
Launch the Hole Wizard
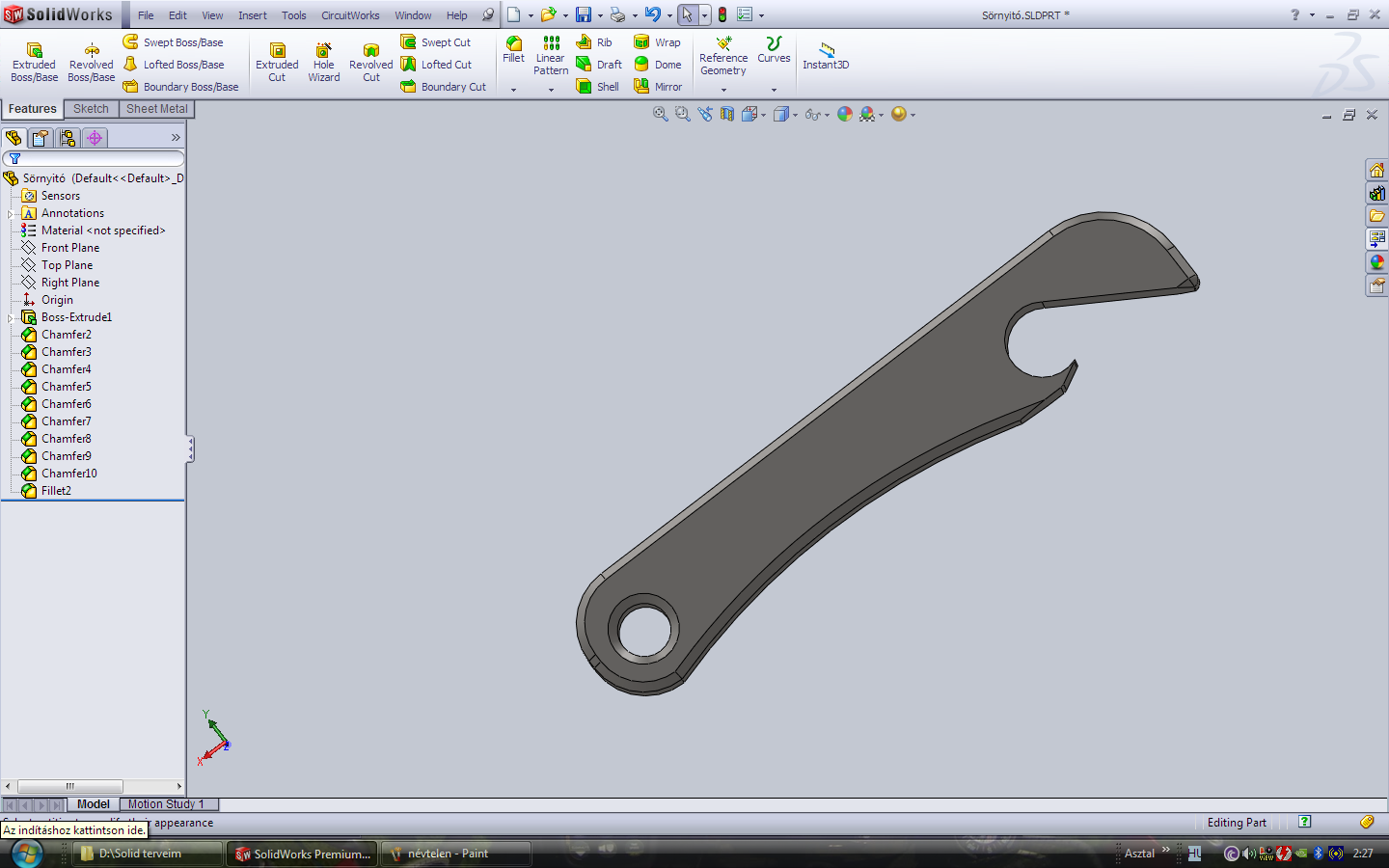[x=324, y=62]
